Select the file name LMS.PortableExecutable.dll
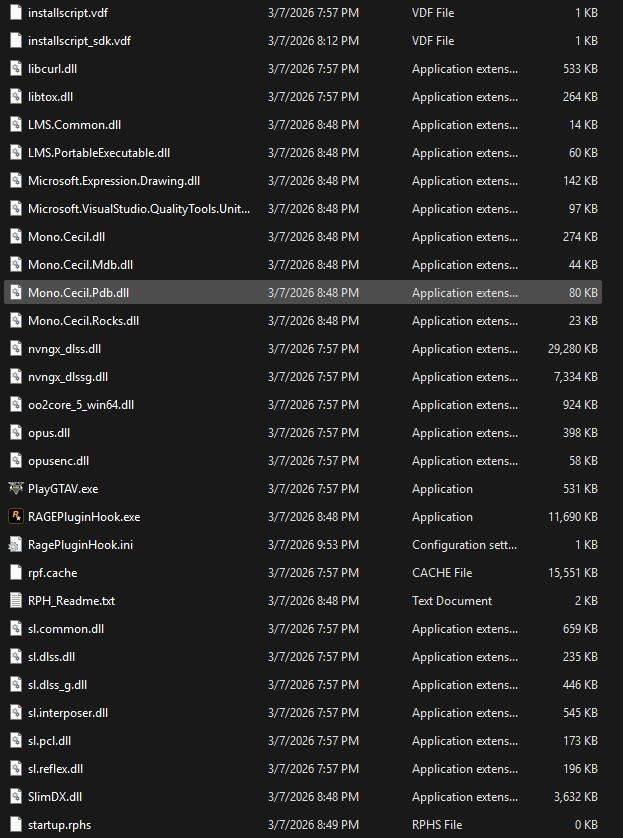The image size is (623, 838). tap(99, 153)
